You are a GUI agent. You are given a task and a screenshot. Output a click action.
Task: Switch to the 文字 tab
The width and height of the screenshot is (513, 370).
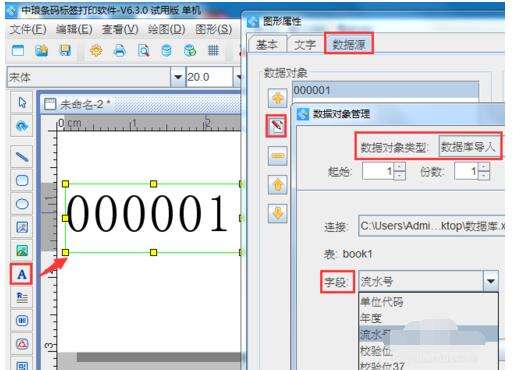305,44
